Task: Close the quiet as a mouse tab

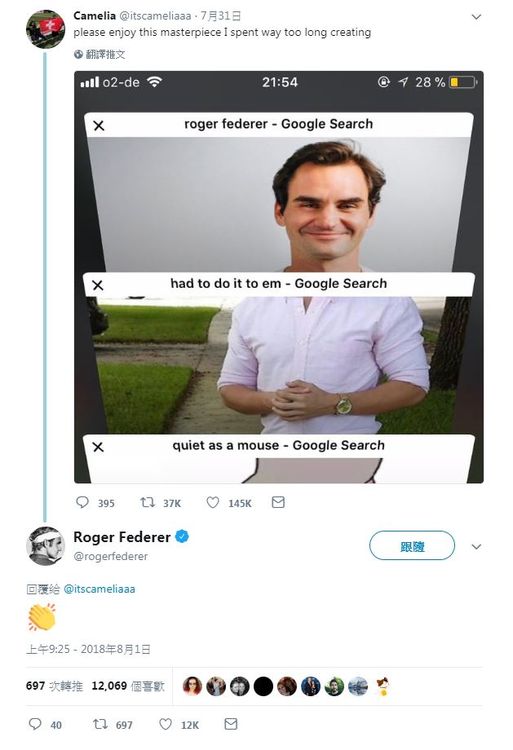Action: click(98, 447)
